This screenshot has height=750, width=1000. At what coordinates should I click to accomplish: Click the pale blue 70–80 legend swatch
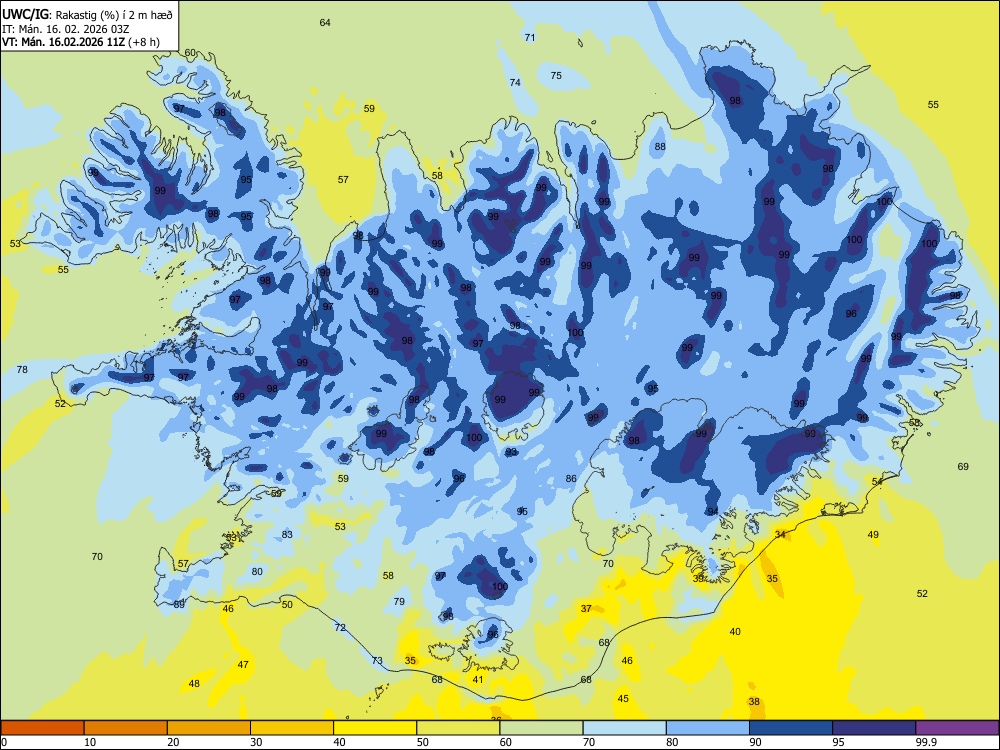[x=624, y=728]
